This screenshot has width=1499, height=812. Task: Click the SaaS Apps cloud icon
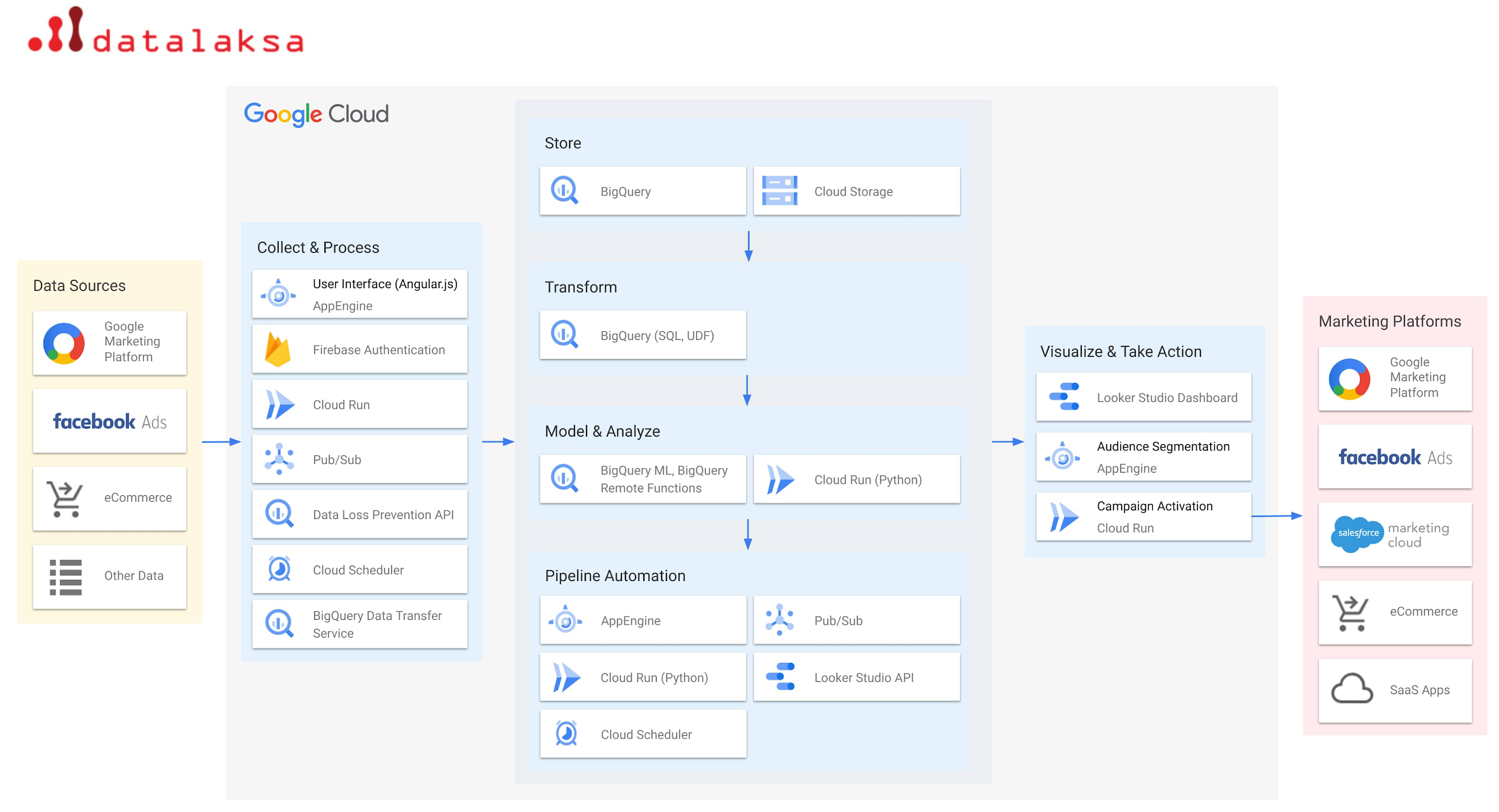[x=1352, y=689]
